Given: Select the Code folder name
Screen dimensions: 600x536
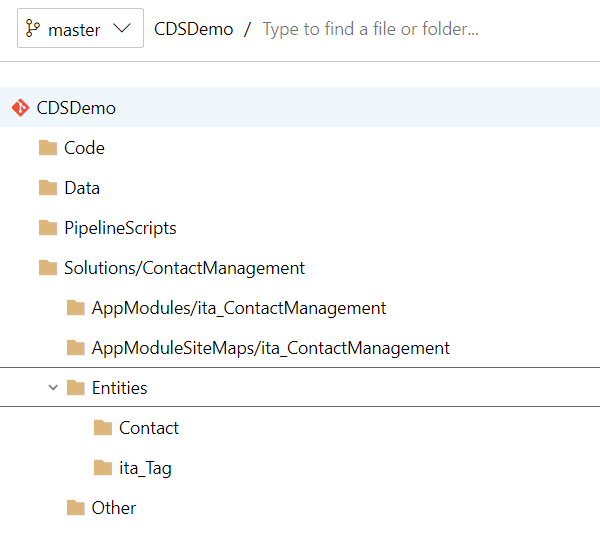Looking at the screenshot, I should (84, 148).
